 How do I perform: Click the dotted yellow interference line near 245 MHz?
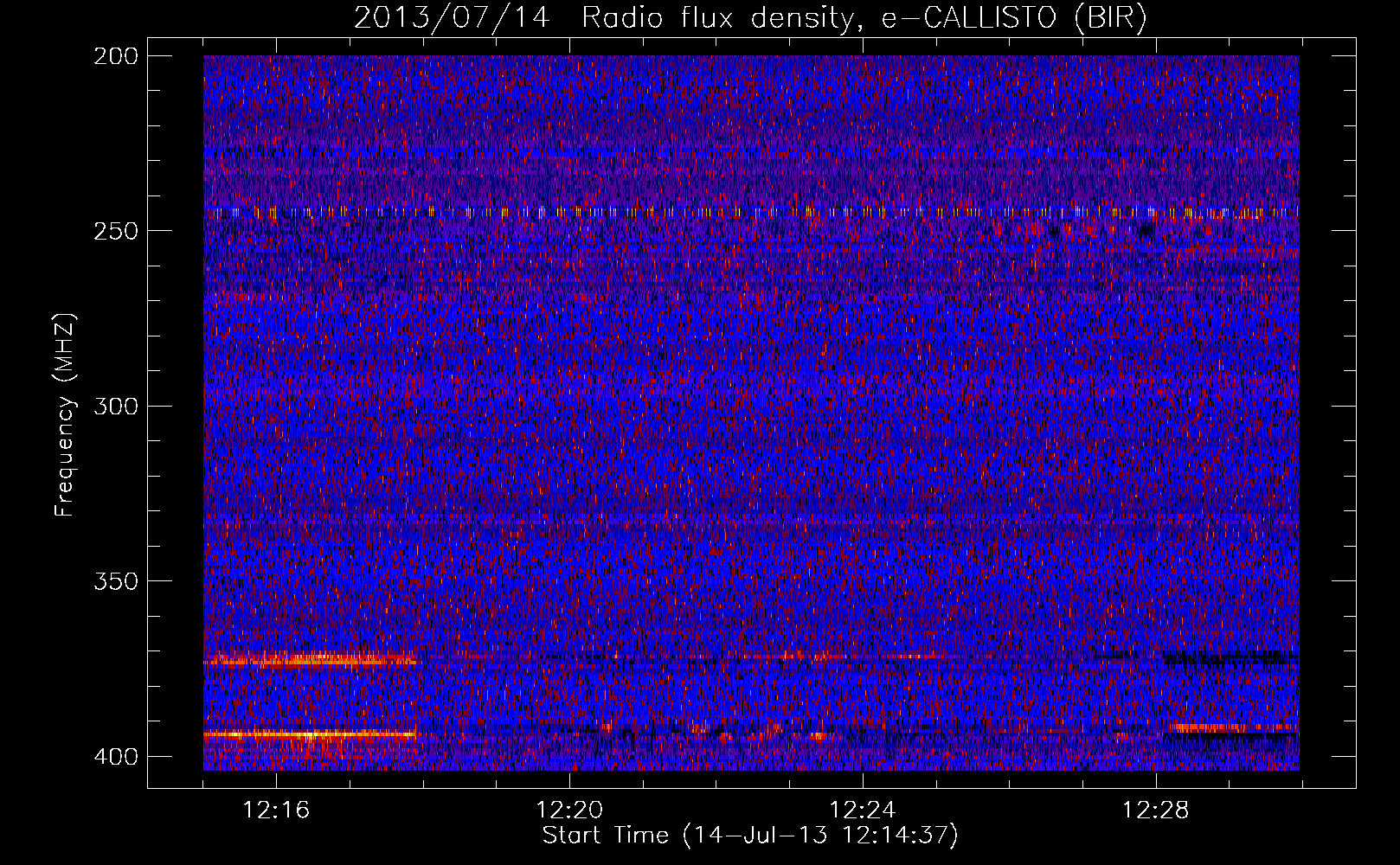point(751,211)
